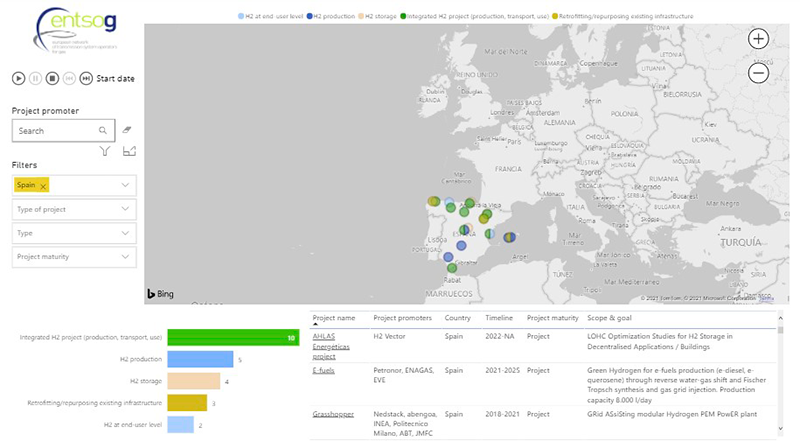Open the Type of project dropdown
Viewport: 800px width, 441px height.
tap(125, 209)
